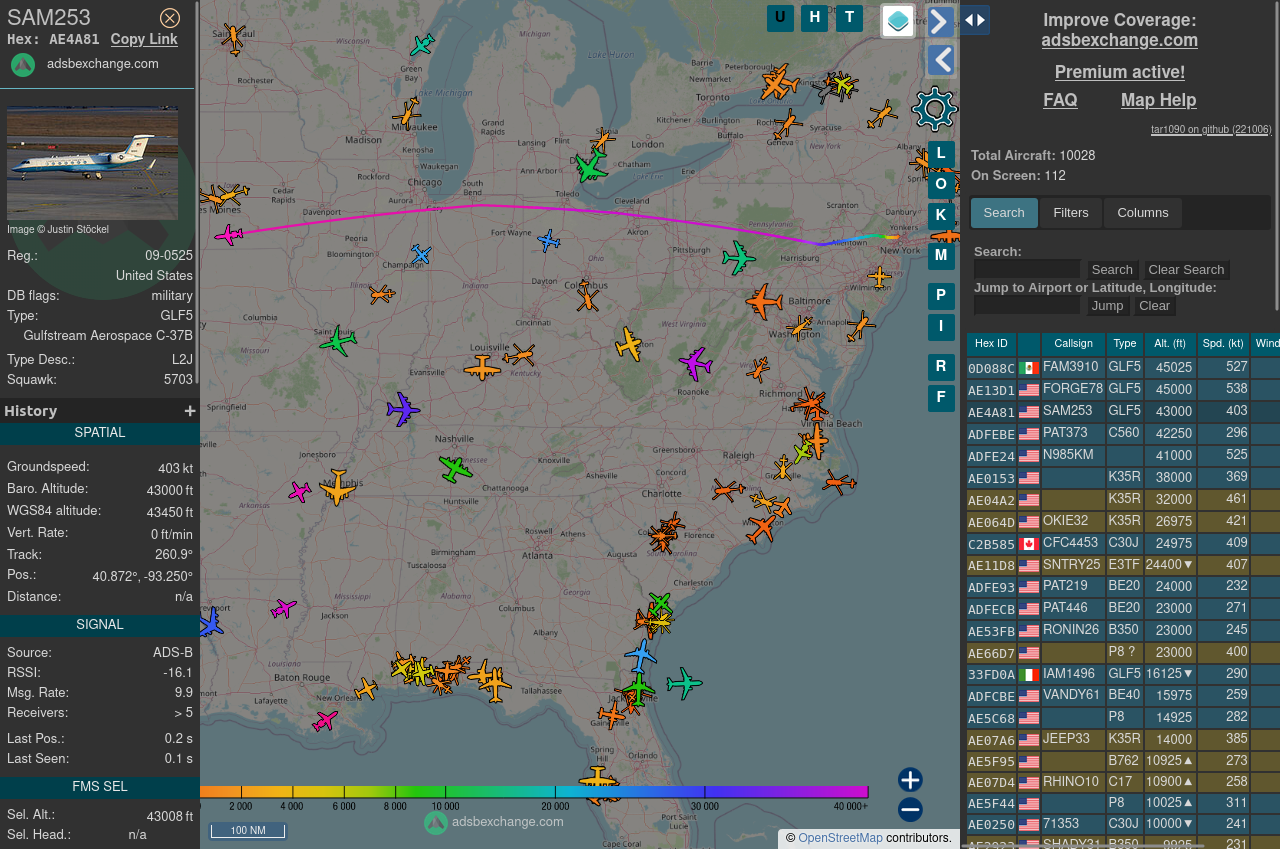This screenshot has height=849, width=1280.
Task: Open the map settings gear icon
Action: (x=935, y=109)
